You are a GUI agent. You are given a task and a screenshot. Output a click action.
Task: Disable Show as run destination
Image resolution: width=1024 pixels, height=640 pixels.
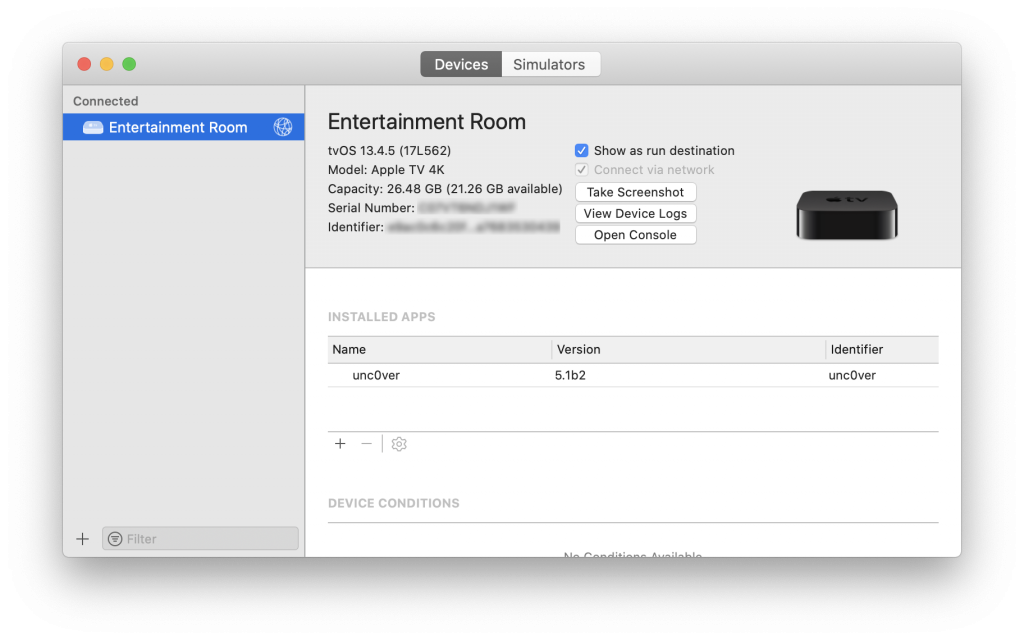pos(581,150)
